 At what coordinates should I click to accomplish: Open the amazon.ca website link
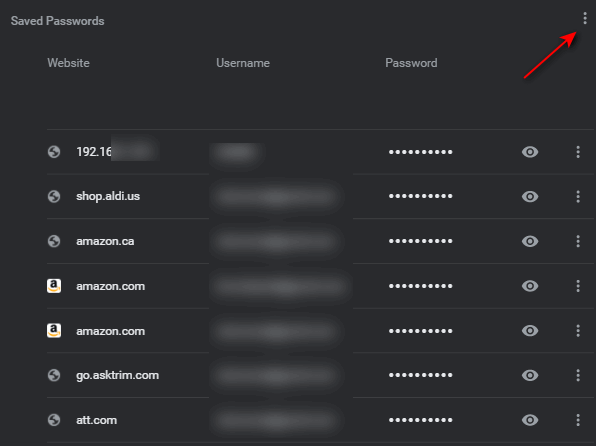105,241
